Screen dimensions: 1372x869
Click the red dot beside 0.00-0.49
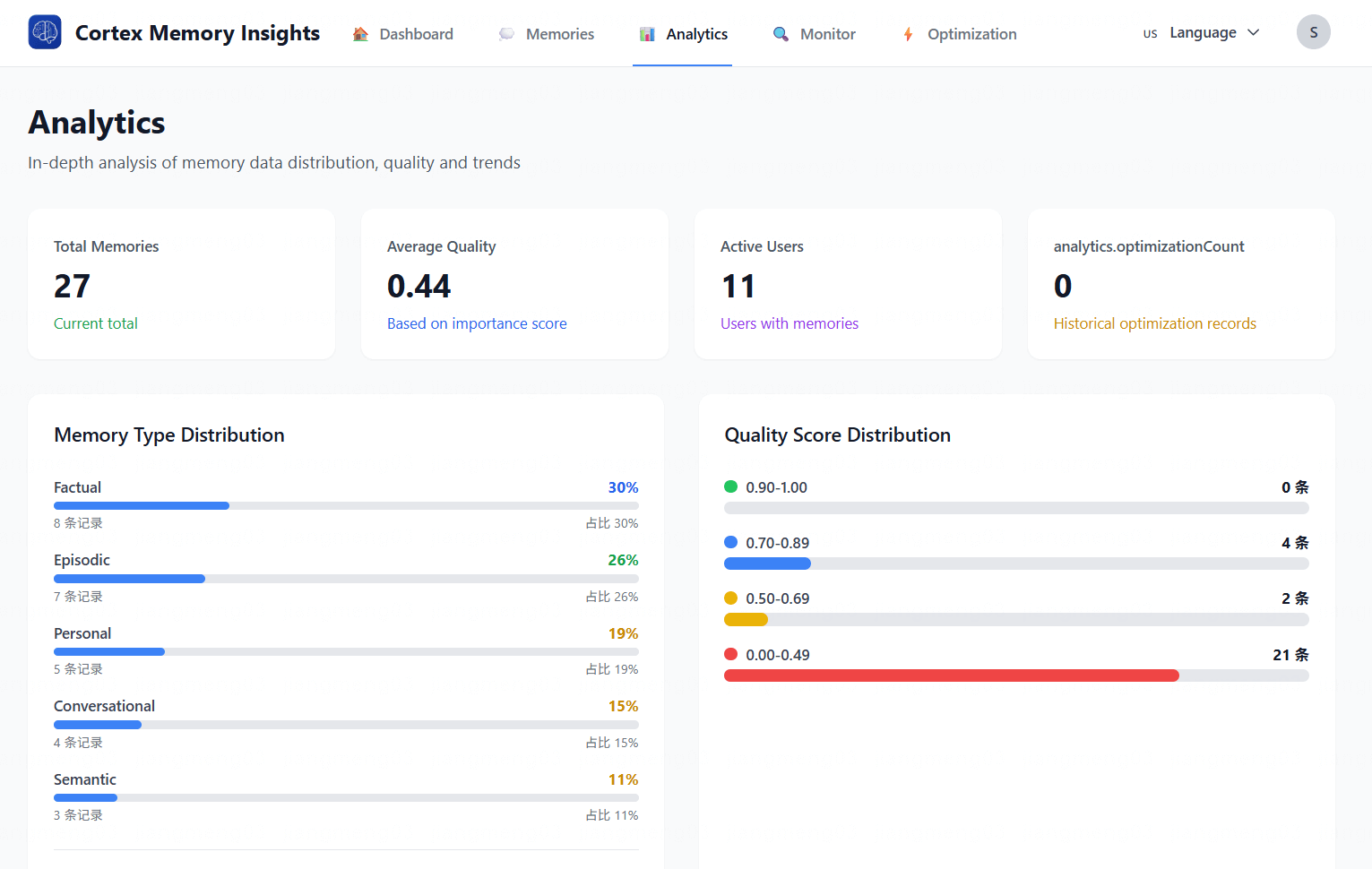[731, 654]
